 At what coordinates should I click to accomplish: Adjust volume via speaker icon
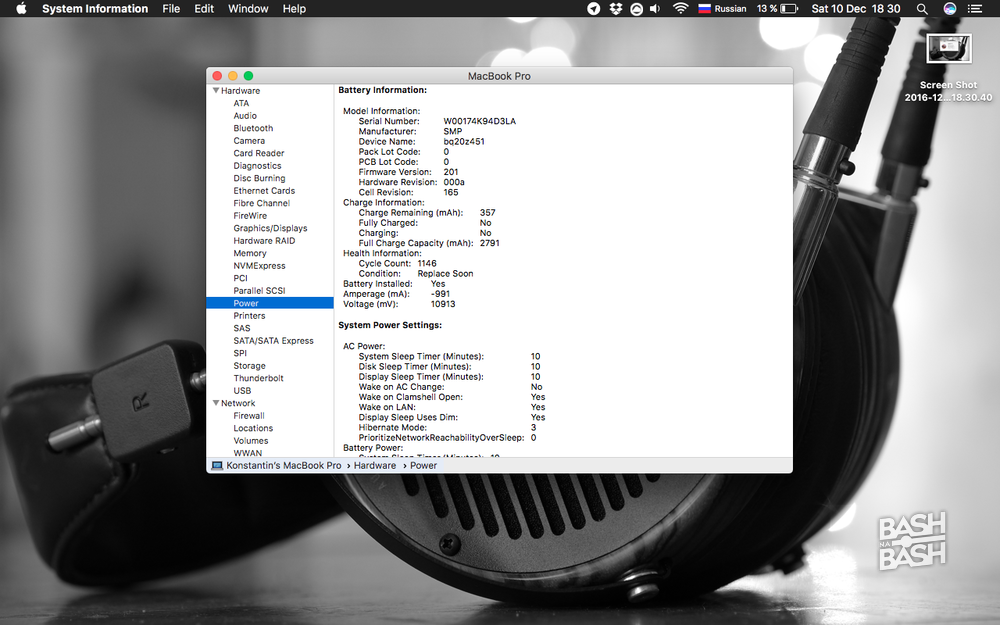point(655,8)
